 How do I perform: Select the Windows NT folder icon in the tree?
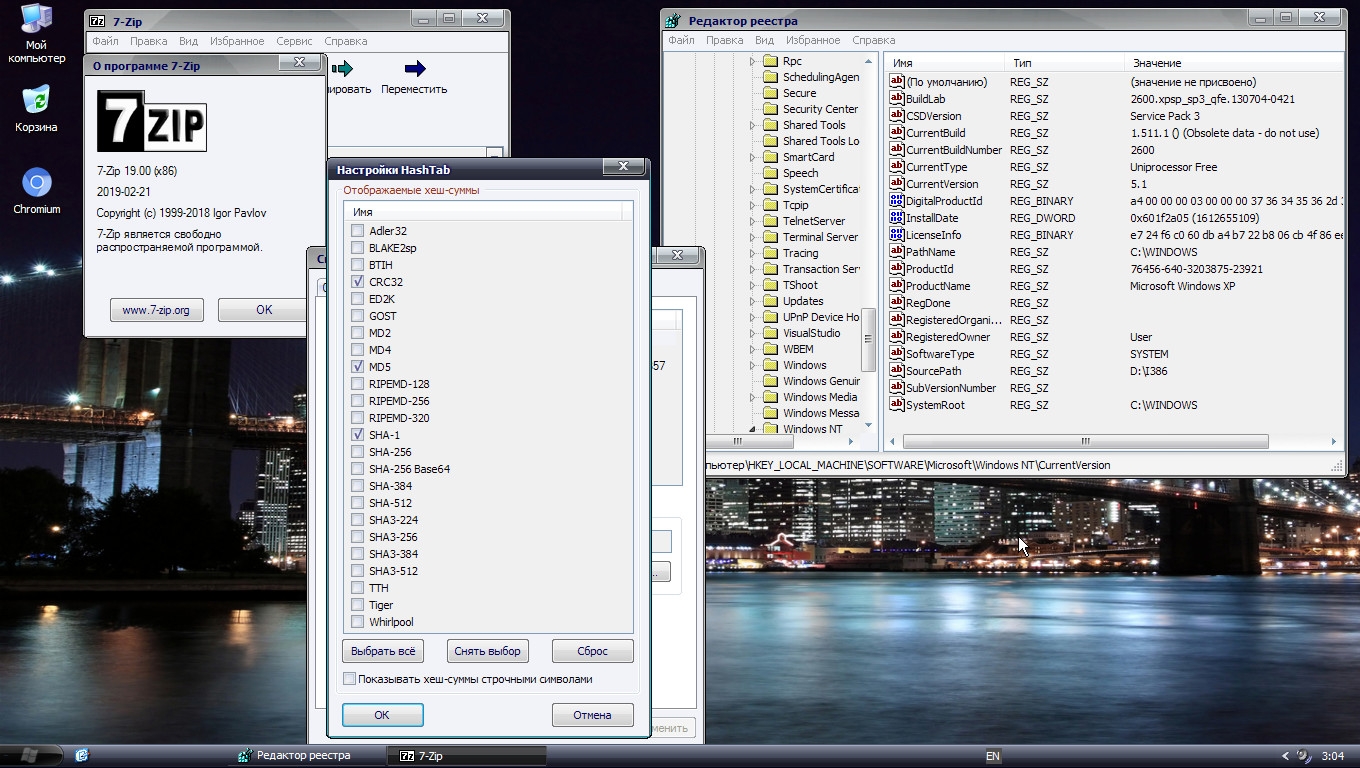770,429
